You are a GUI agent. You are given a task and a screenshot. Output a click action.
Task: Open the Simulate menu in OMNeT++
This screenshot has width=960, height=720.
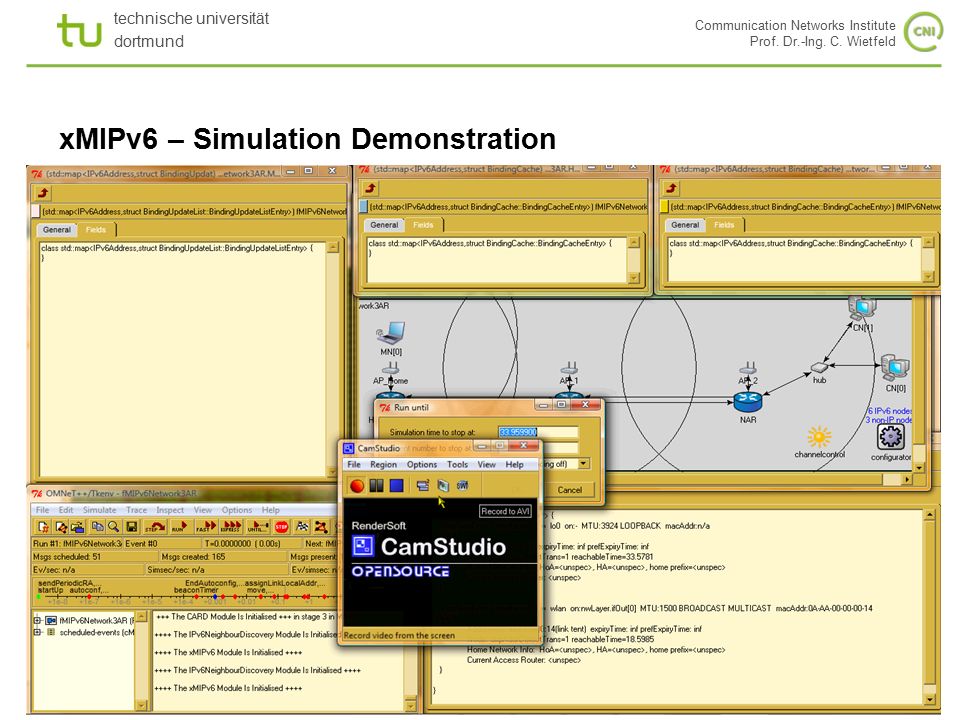tap(99, 509)
